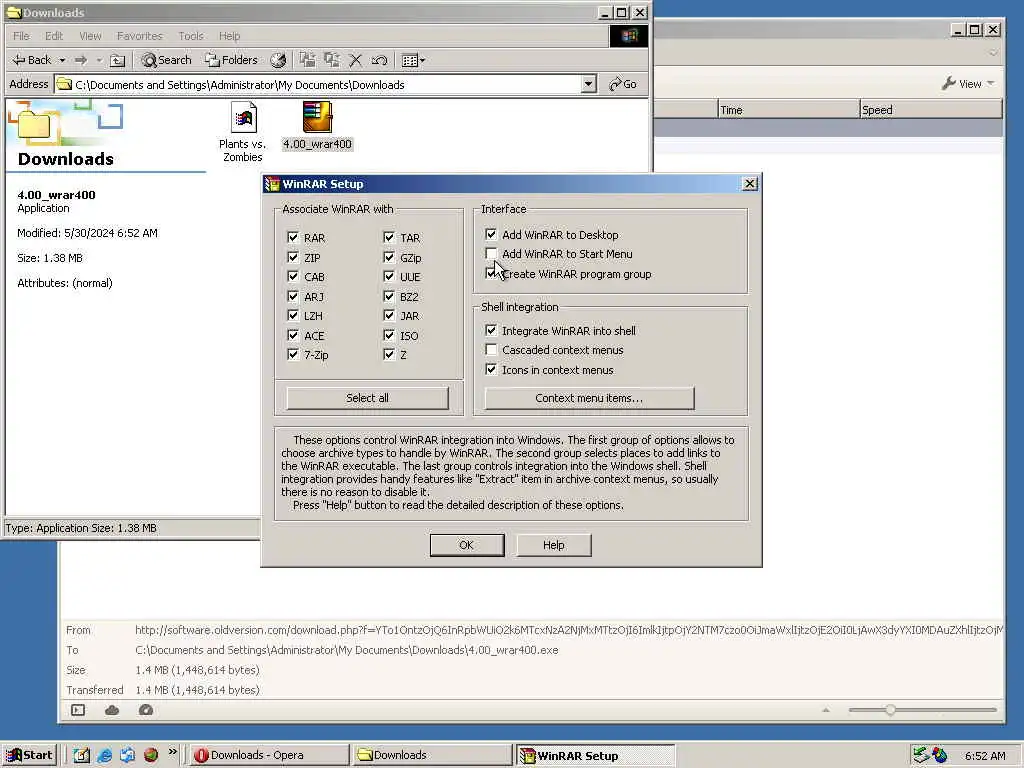Click the cloud icon in Opera status bar
Screen dimensions: 1024x768
tap(112, 710)
